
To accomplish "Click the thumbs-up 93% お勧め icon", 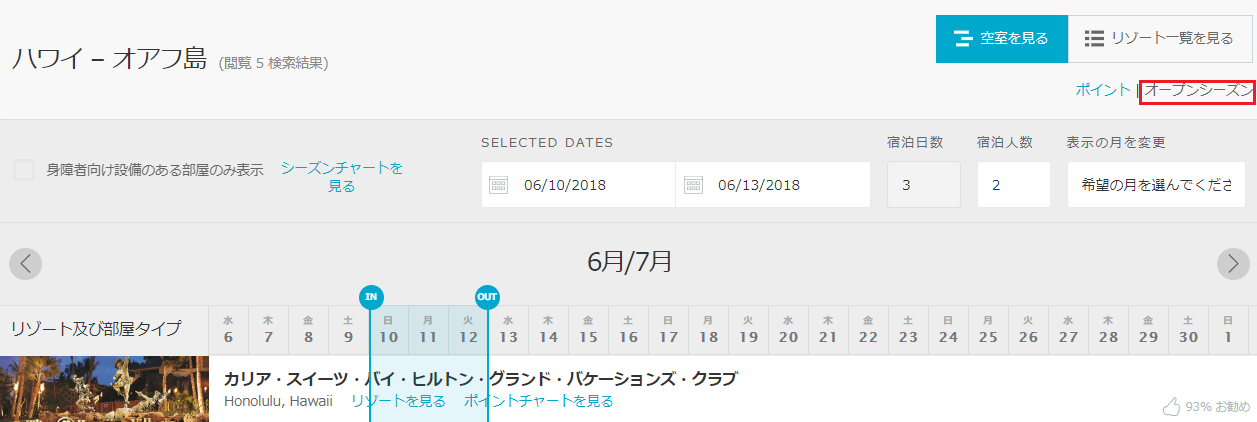I will pos(1171,407).
